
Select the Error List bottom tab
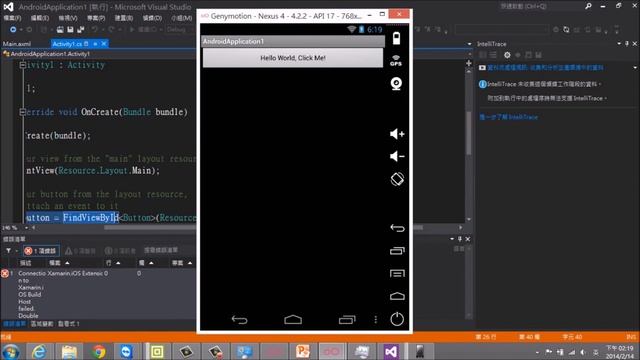click(14, 324)
